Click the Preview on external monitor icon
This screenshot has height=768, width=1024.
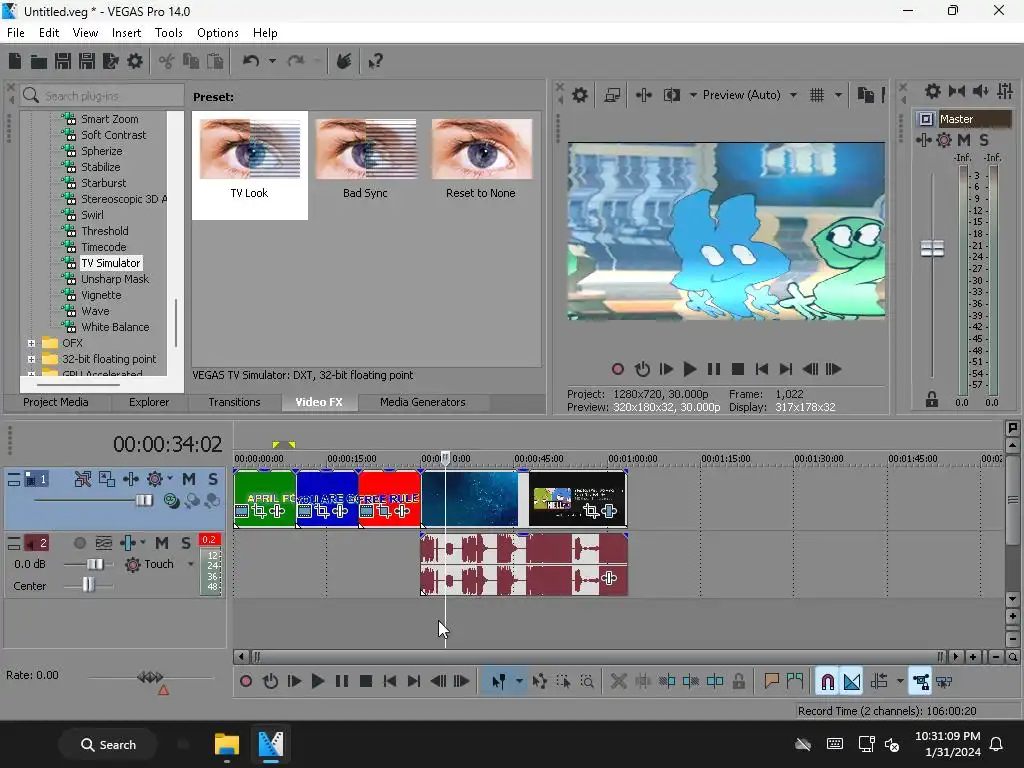point(612,95)
